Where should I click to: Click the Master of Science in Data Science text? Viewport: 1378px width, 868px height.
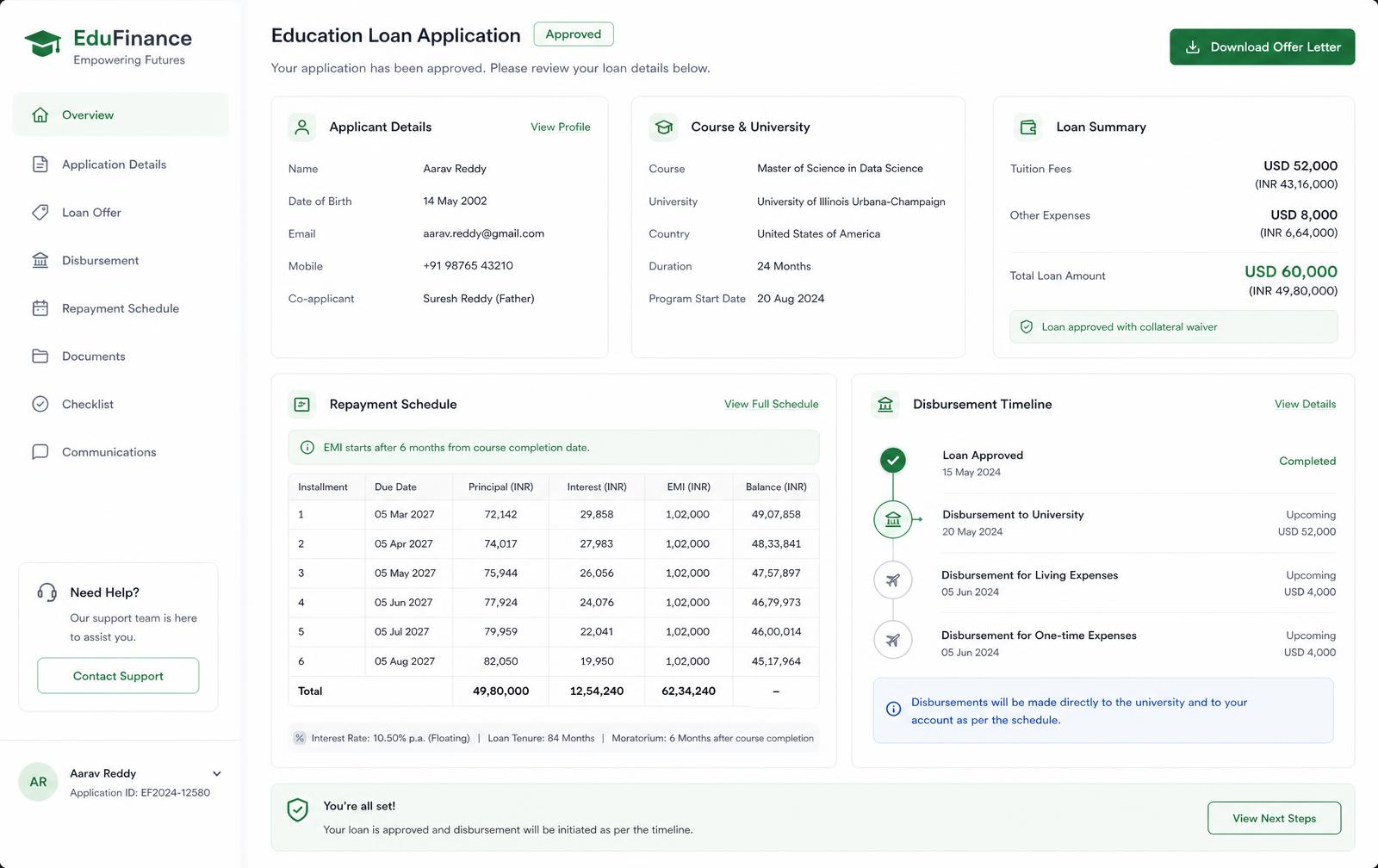tap(840, 169)
